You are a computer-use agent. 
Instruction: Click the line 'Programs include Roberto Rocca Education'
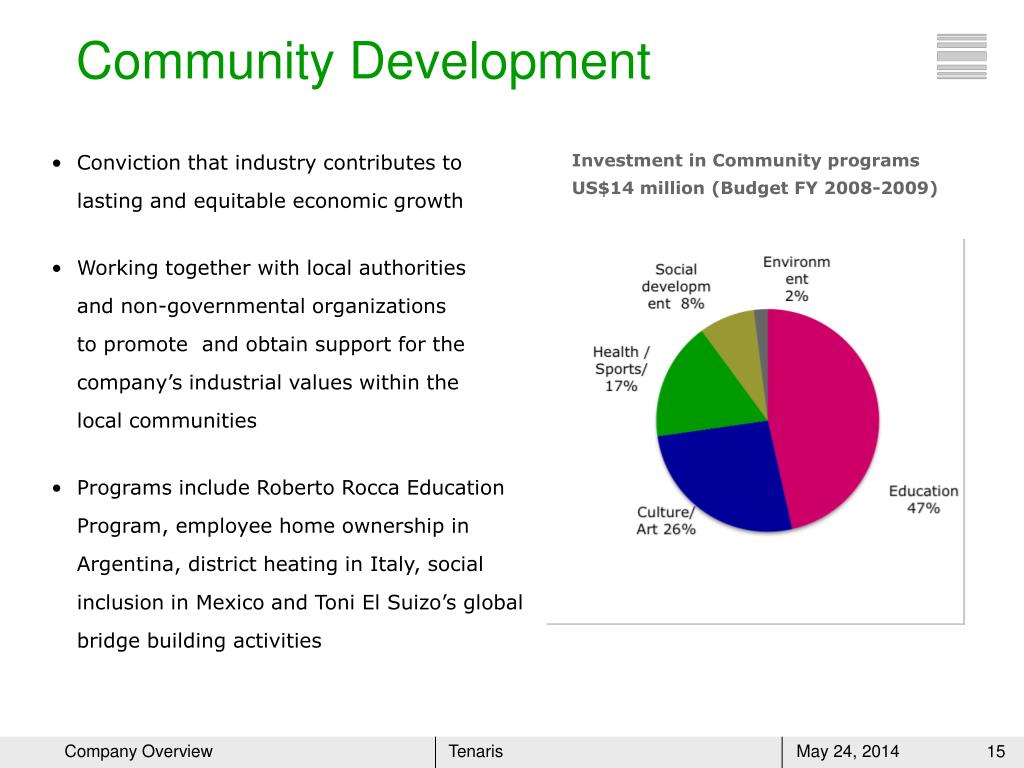291,488
